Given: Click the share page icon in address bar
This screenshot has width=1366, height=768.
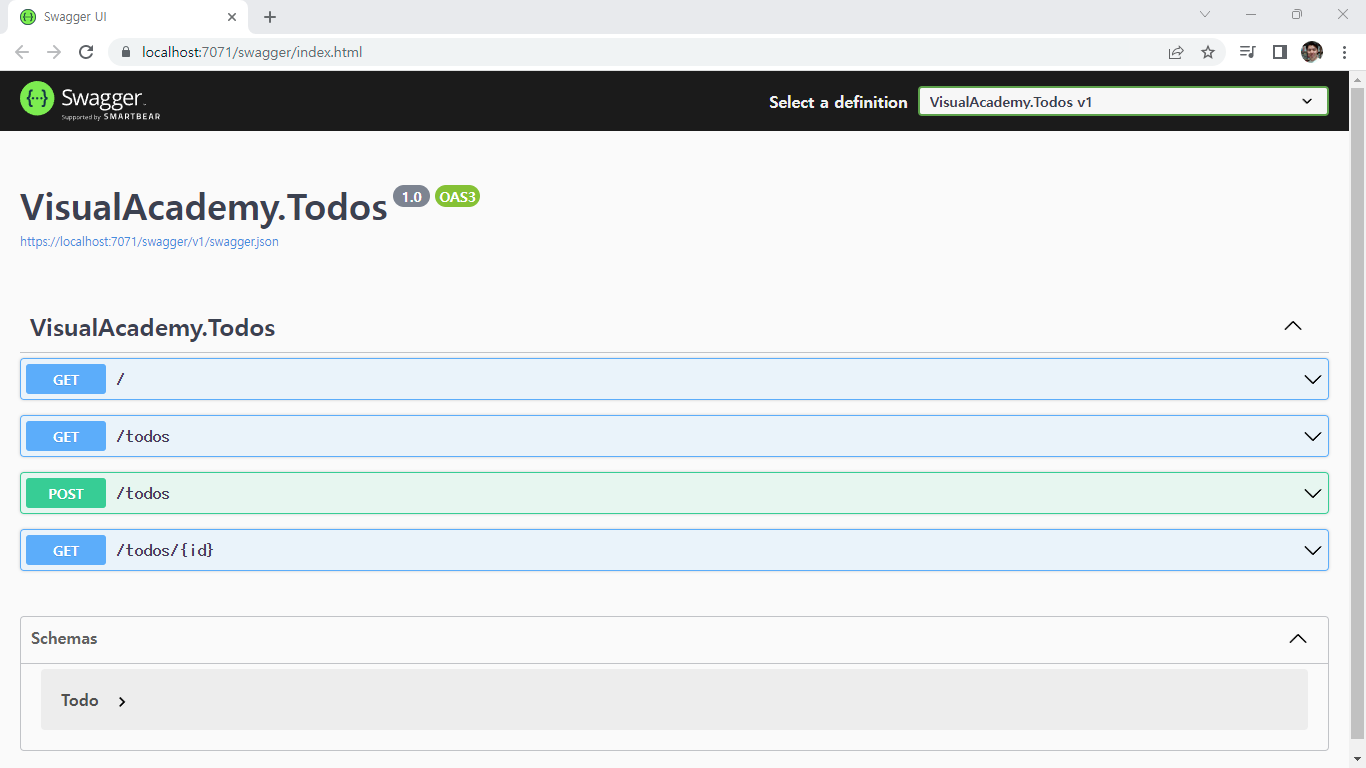Looking at the screenshot, I should pos(1176,52).
